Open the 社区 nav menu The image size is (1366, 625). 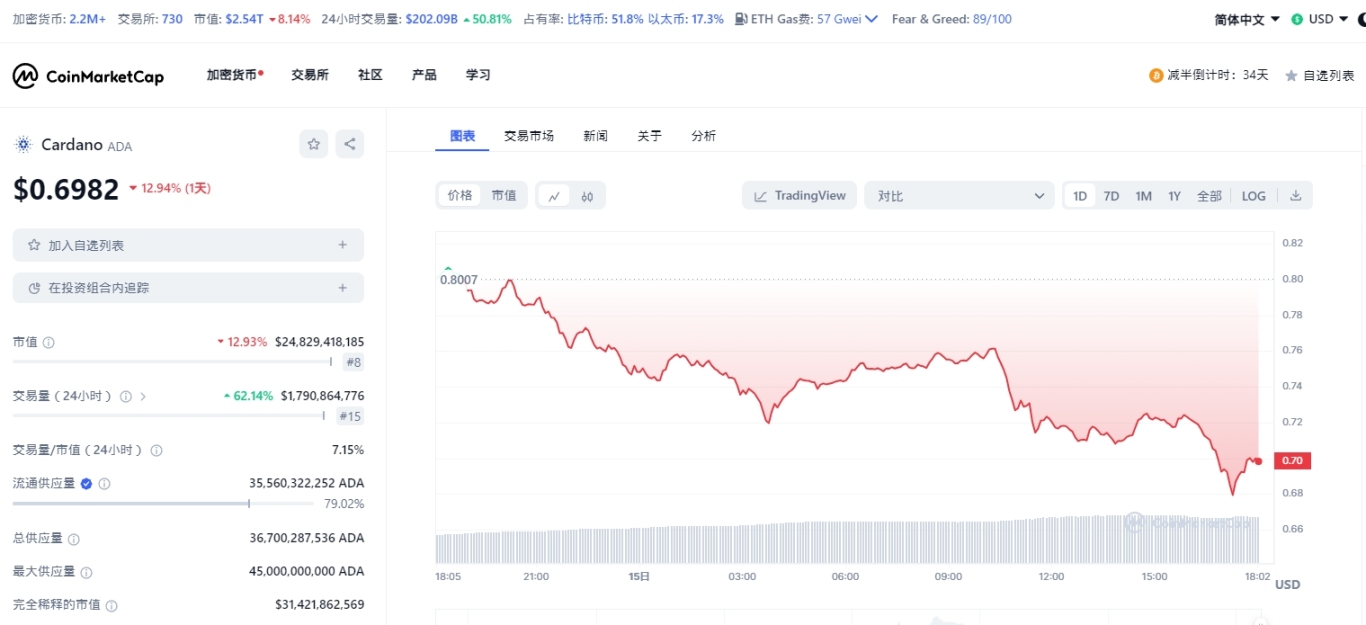(x=370, y=75)
